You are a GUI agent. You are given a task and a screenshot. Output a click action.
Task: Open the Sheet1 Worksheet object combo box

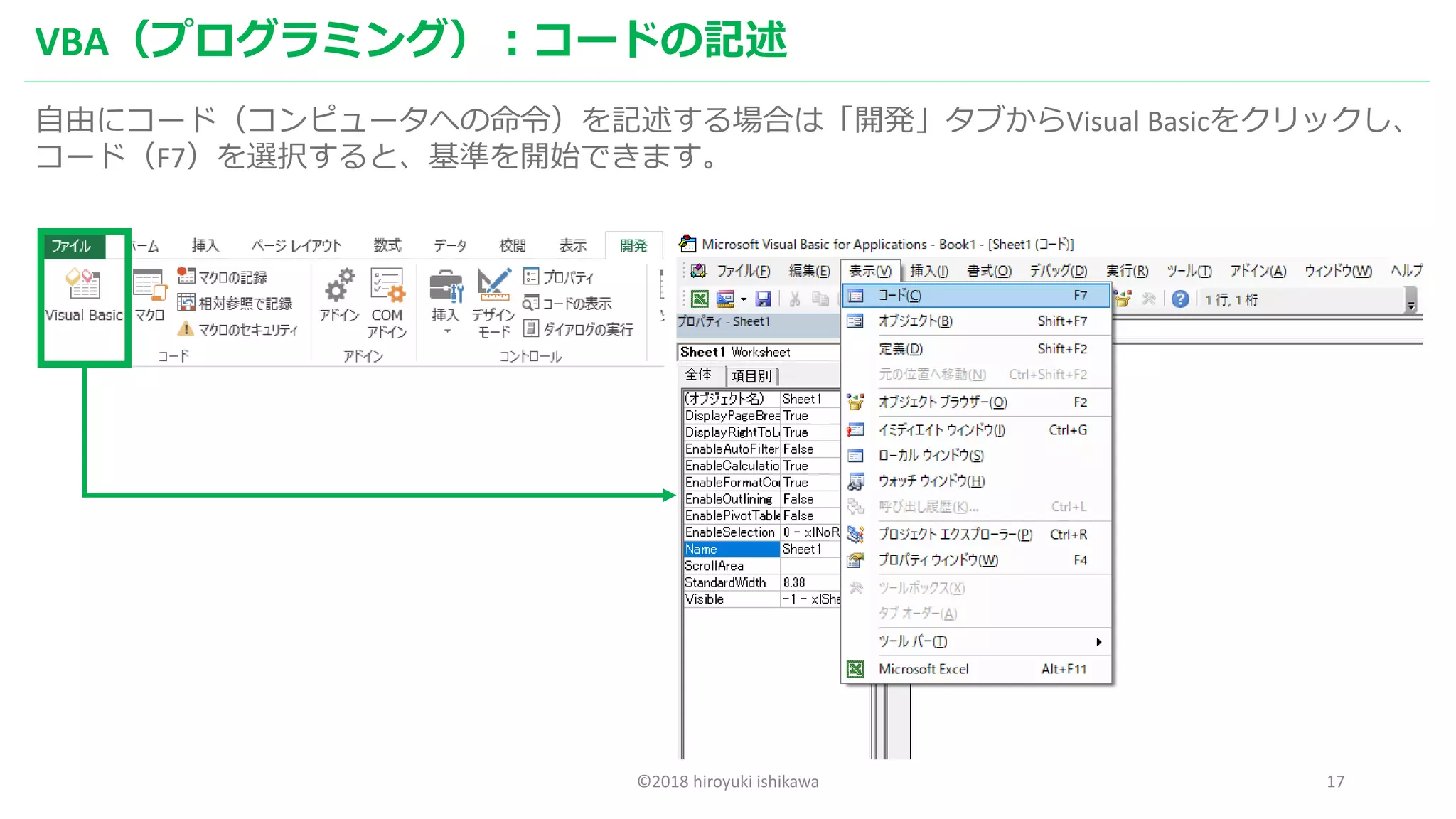click(x=759, y=353)
